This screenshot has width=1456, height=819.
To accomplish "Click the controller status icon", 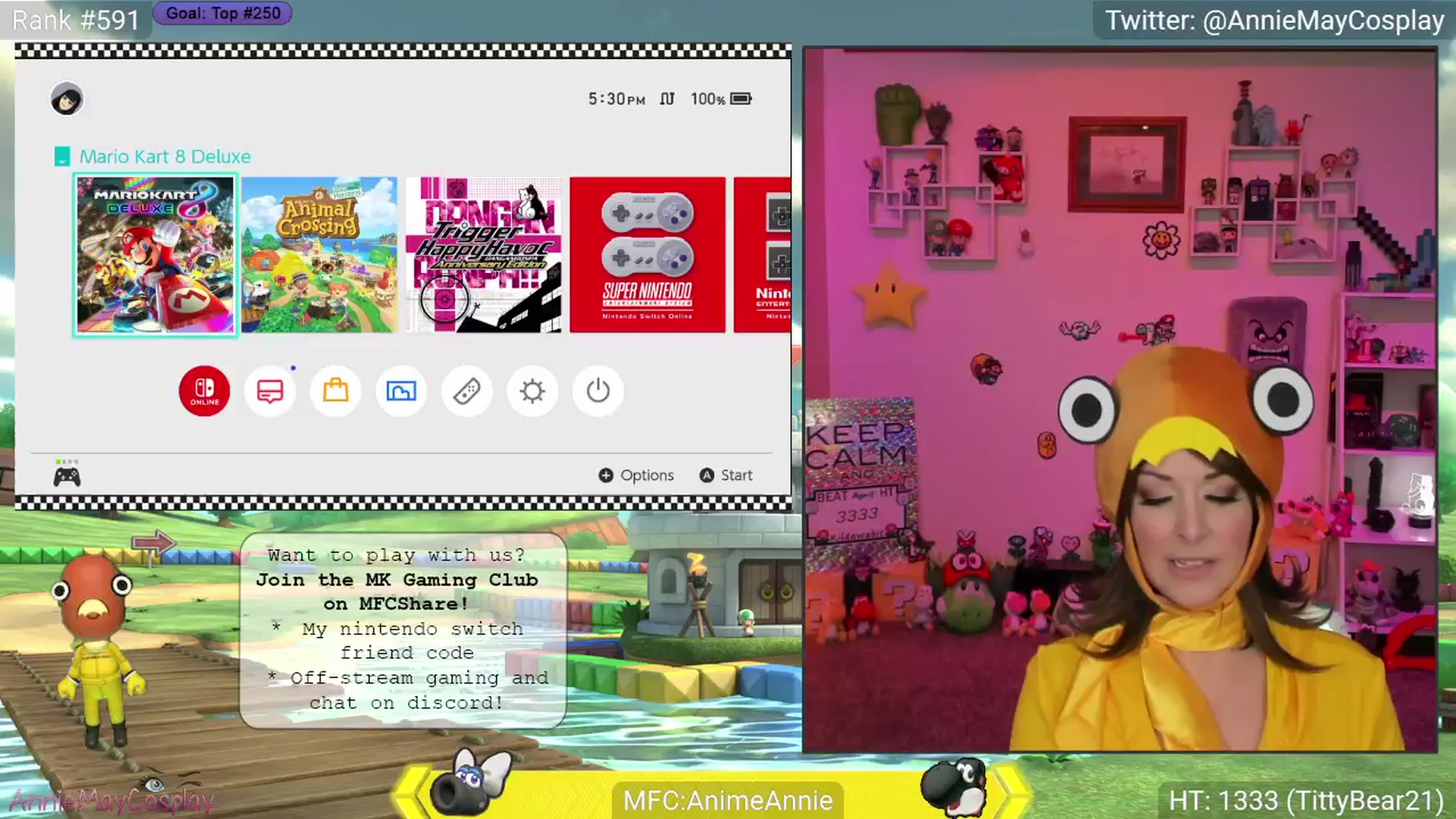I will 67,474.
